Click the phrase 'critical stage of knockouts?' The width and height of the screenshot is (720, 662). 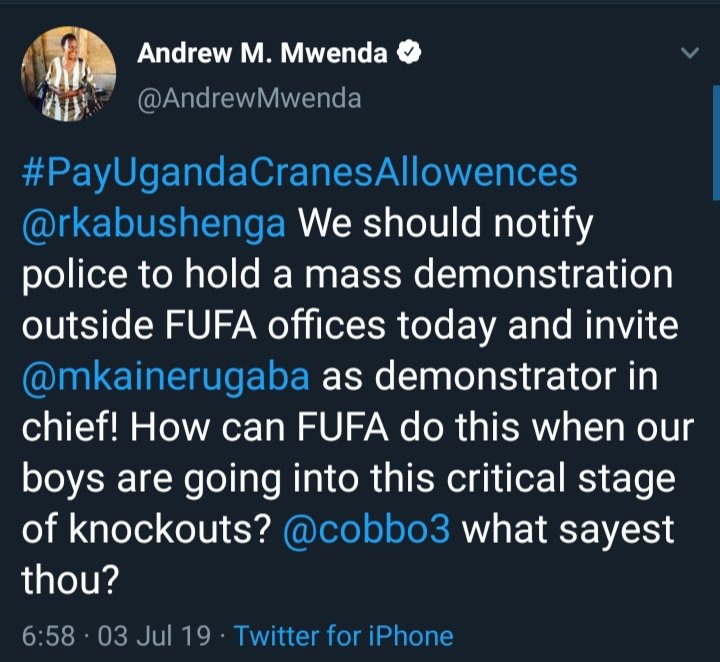[x=349, y=504]
